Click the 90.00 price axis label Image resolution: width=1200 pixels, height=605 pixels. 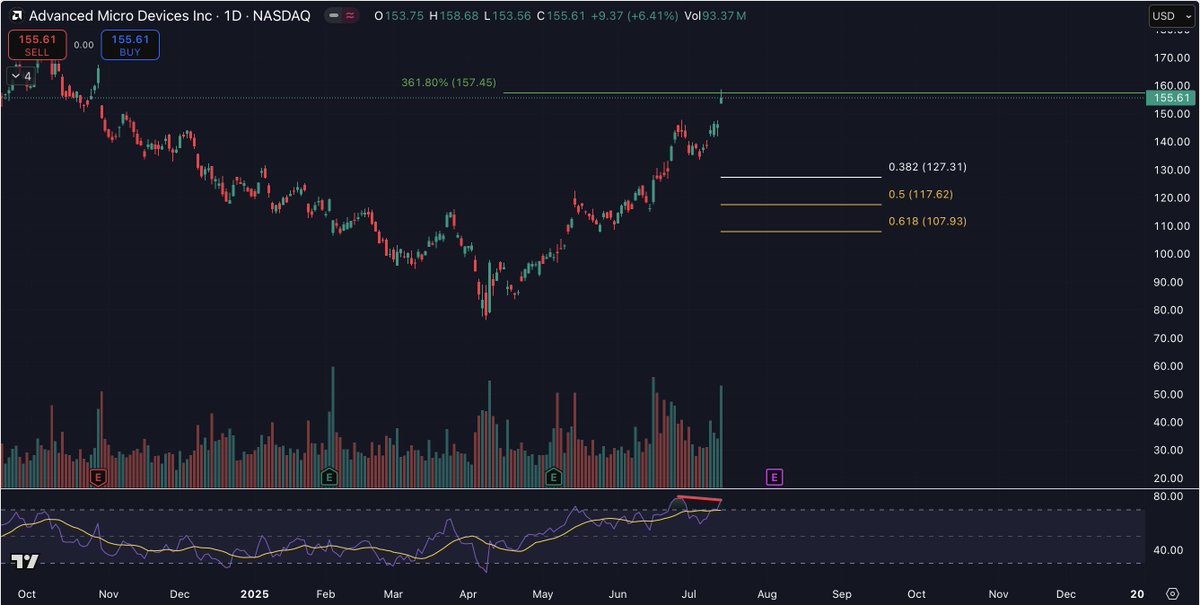[x=1170, y=282]
